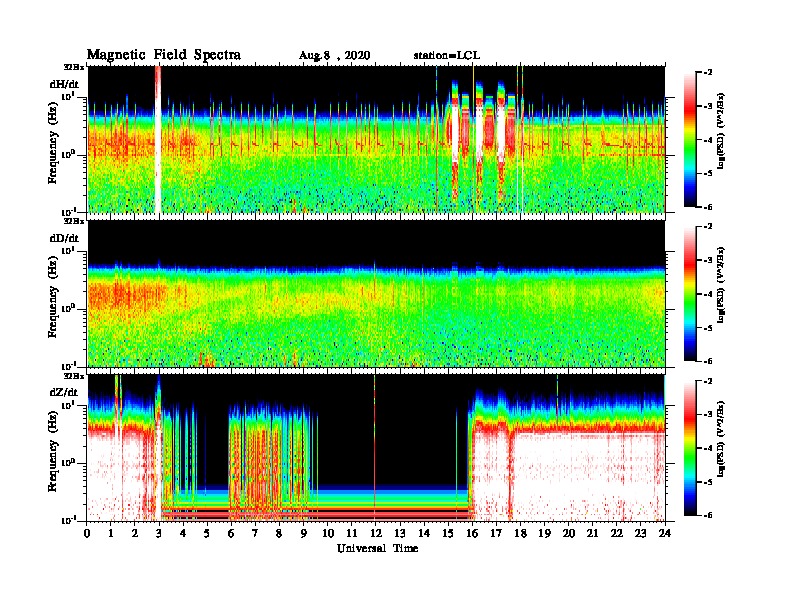Image resolution: width=792 pixels, height=612 pixels.
Task: Click the "station=LCL" label
Action: click(447, 56)
